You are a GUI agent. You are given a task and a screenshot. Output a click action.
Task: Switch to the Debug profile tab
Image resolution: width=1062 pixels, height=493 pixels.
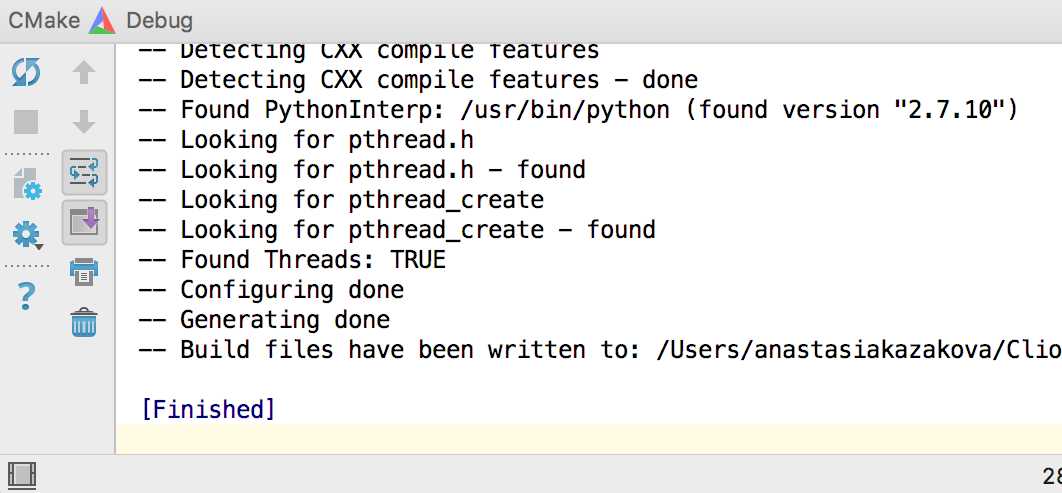pyautogui.click(x=159, y=20)
